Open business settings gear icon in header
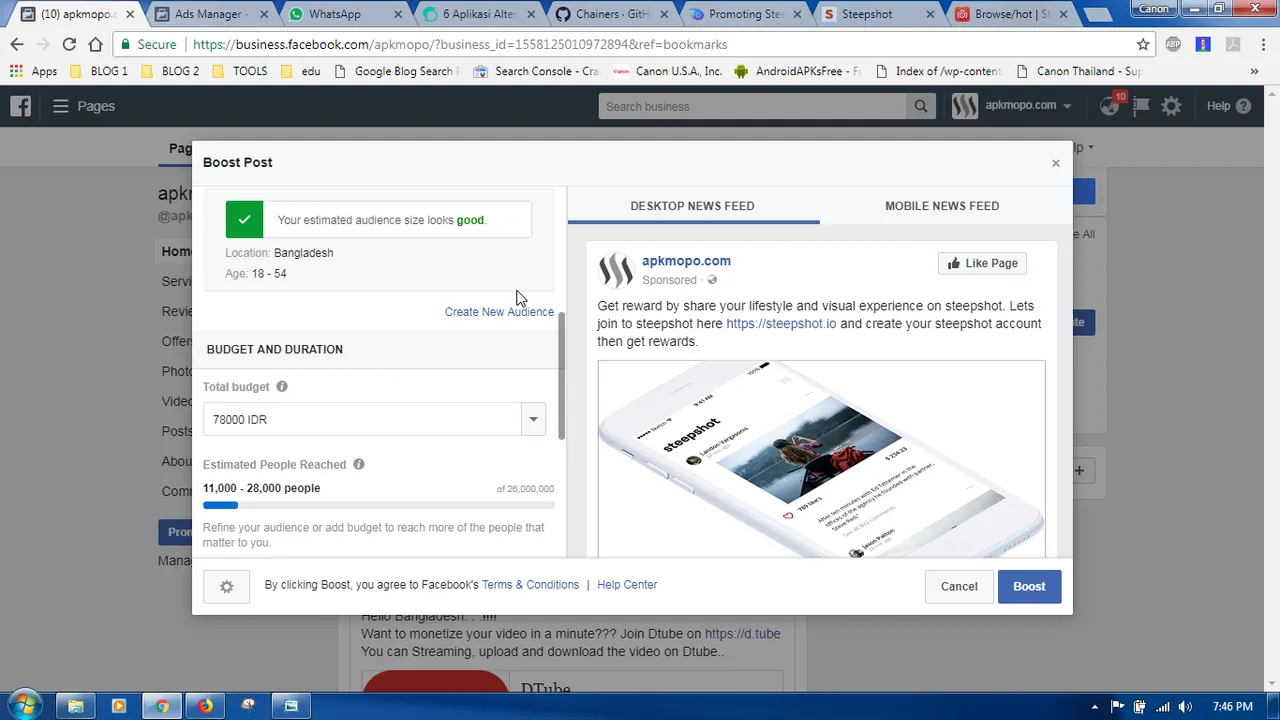Screen dimensions: 1280x720 point(1172,106)
